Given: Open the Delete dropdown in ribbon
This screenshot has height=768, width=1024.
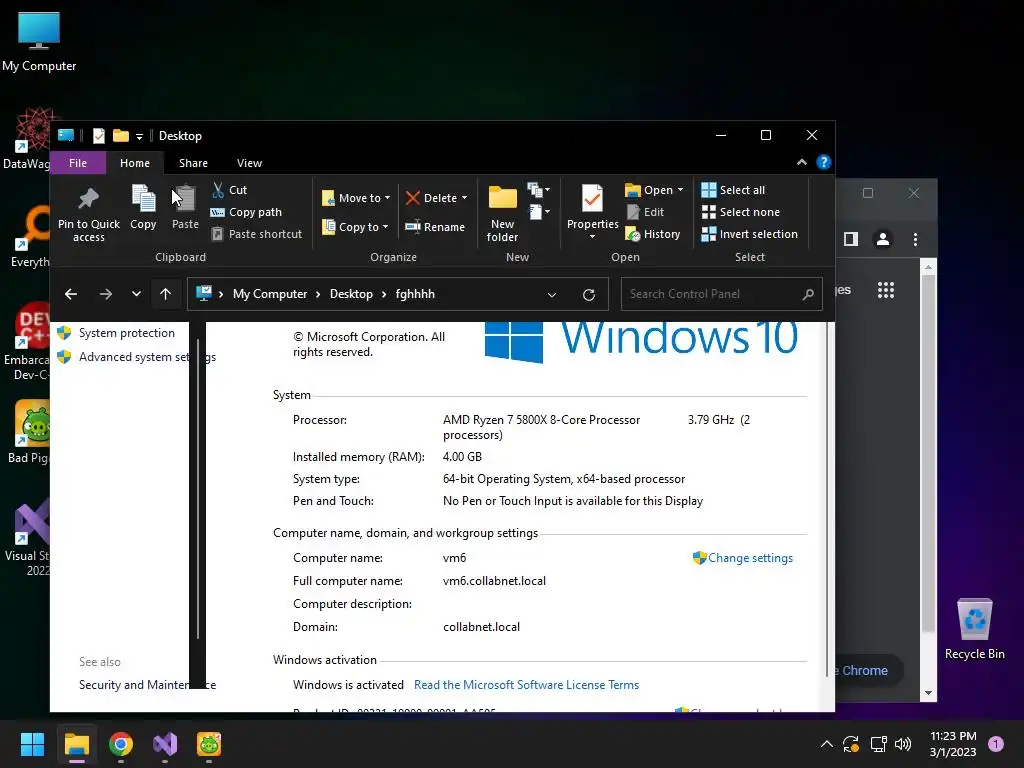Looking at the screenshot, I should pos(436,198).
